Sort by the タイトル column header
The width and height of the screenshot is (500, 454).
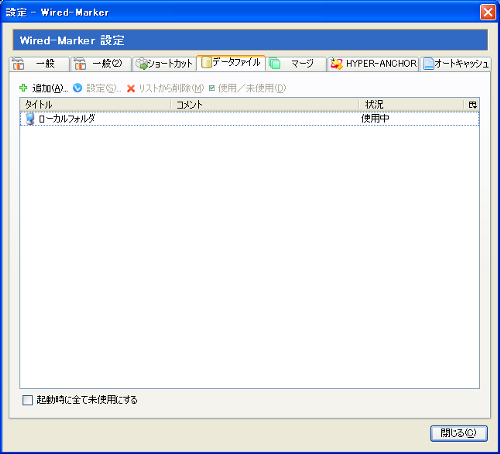coord(95,105)
